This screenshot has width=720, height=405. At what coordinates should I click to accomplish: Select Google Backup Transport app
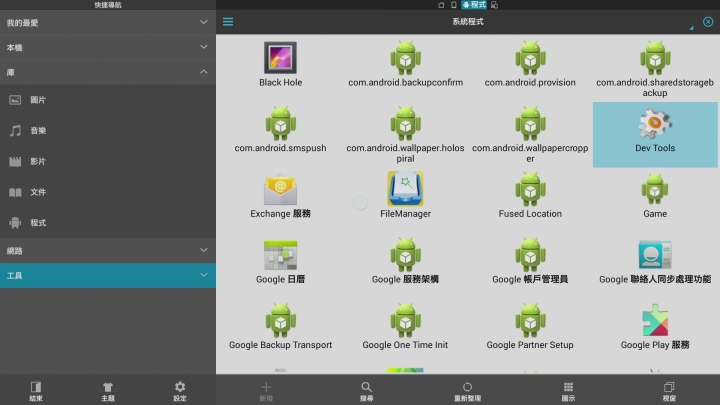point(280,327)
